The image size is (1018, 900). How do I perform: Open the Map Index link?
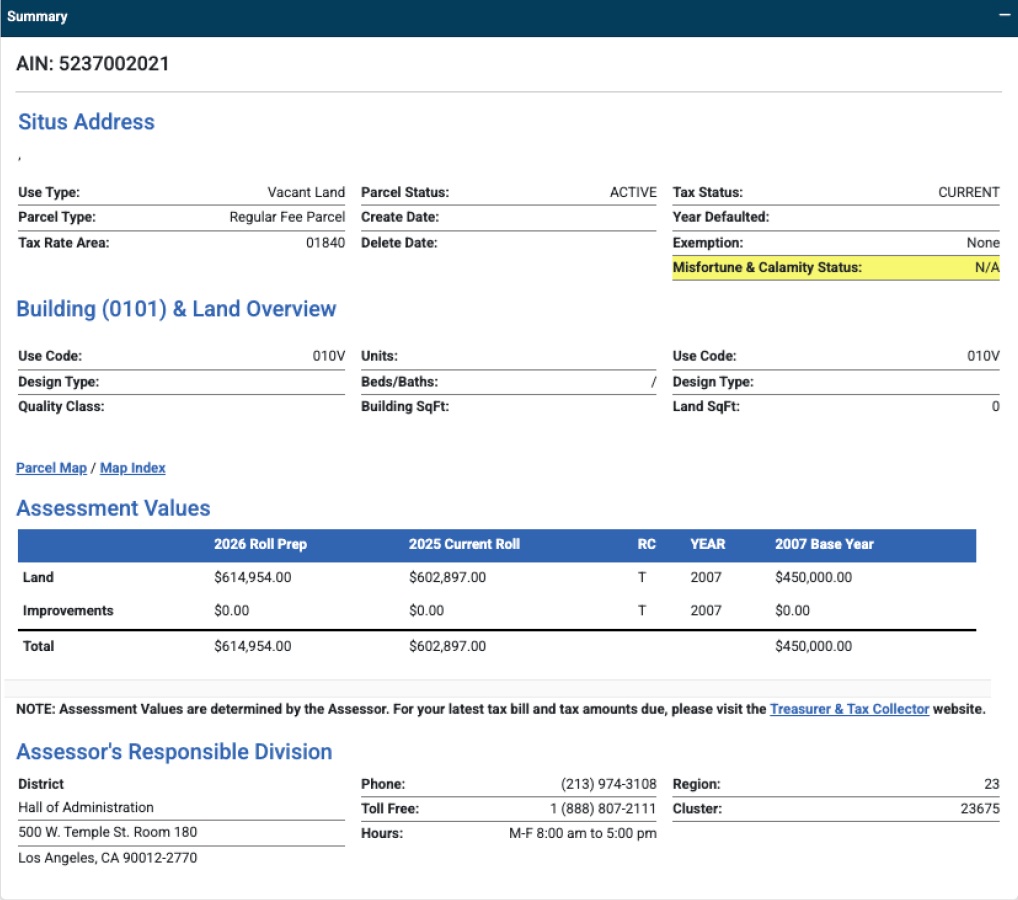tap(132, 468)
